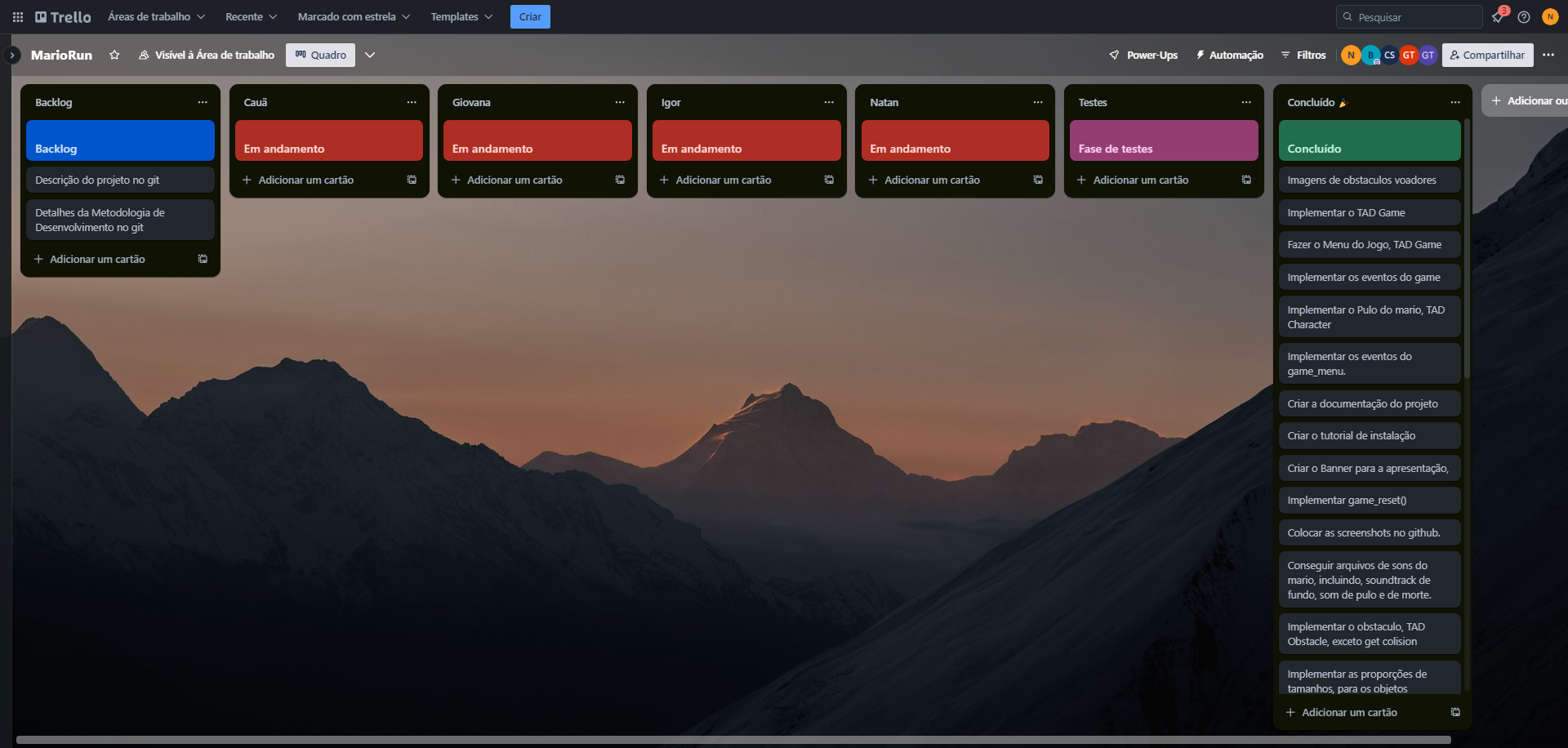The image size is (1568, 748).
Task: Open the Filtros filter button
Action: tap(1303, 55)
